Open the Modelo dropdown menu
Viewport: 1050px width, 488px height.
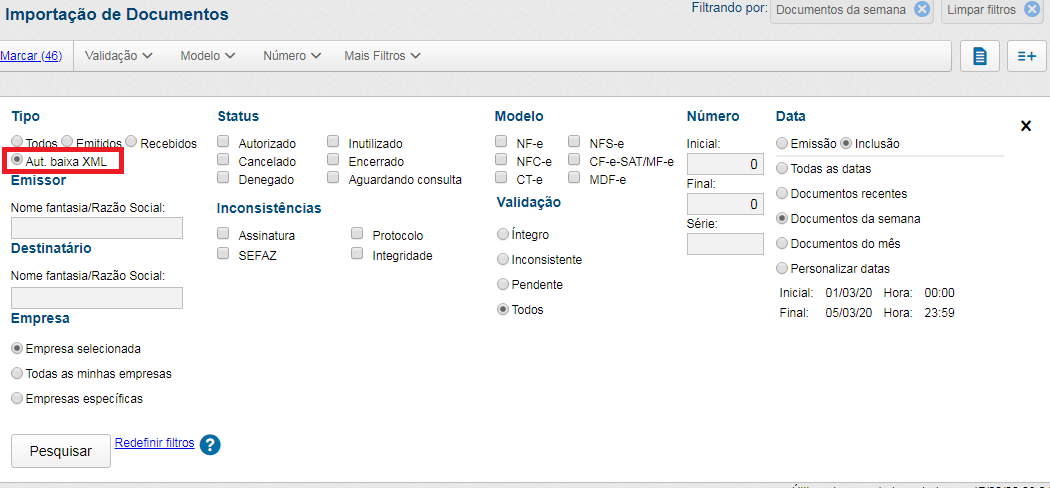click(207, 56)
